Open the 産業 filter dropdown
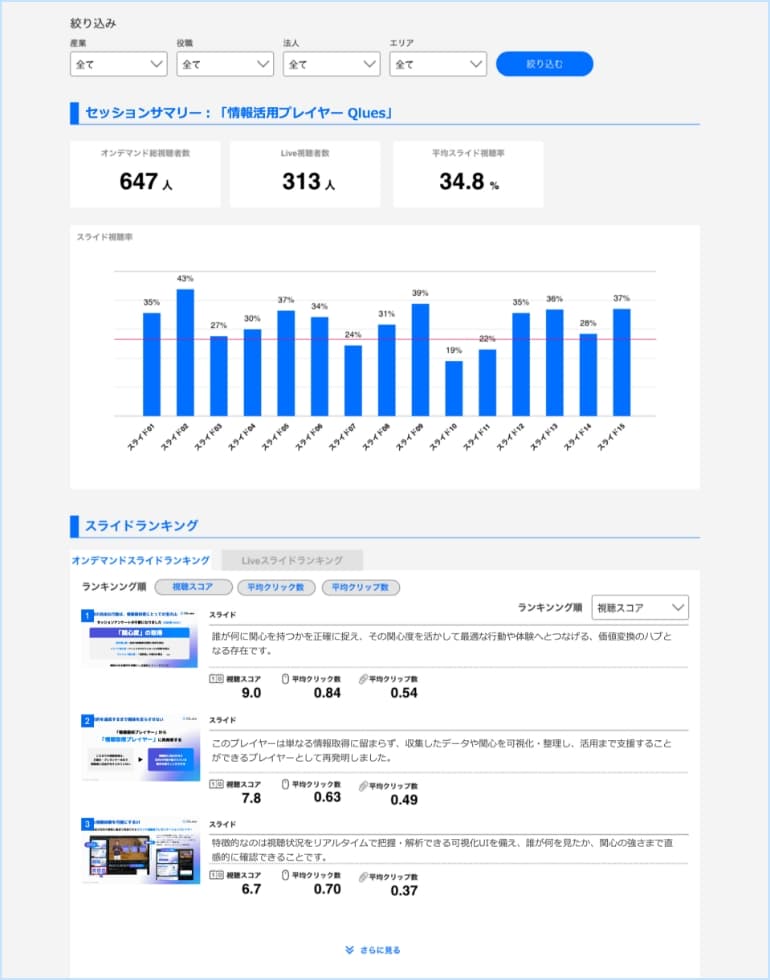Viewport: 770px width, 980px height. point(119,64)
